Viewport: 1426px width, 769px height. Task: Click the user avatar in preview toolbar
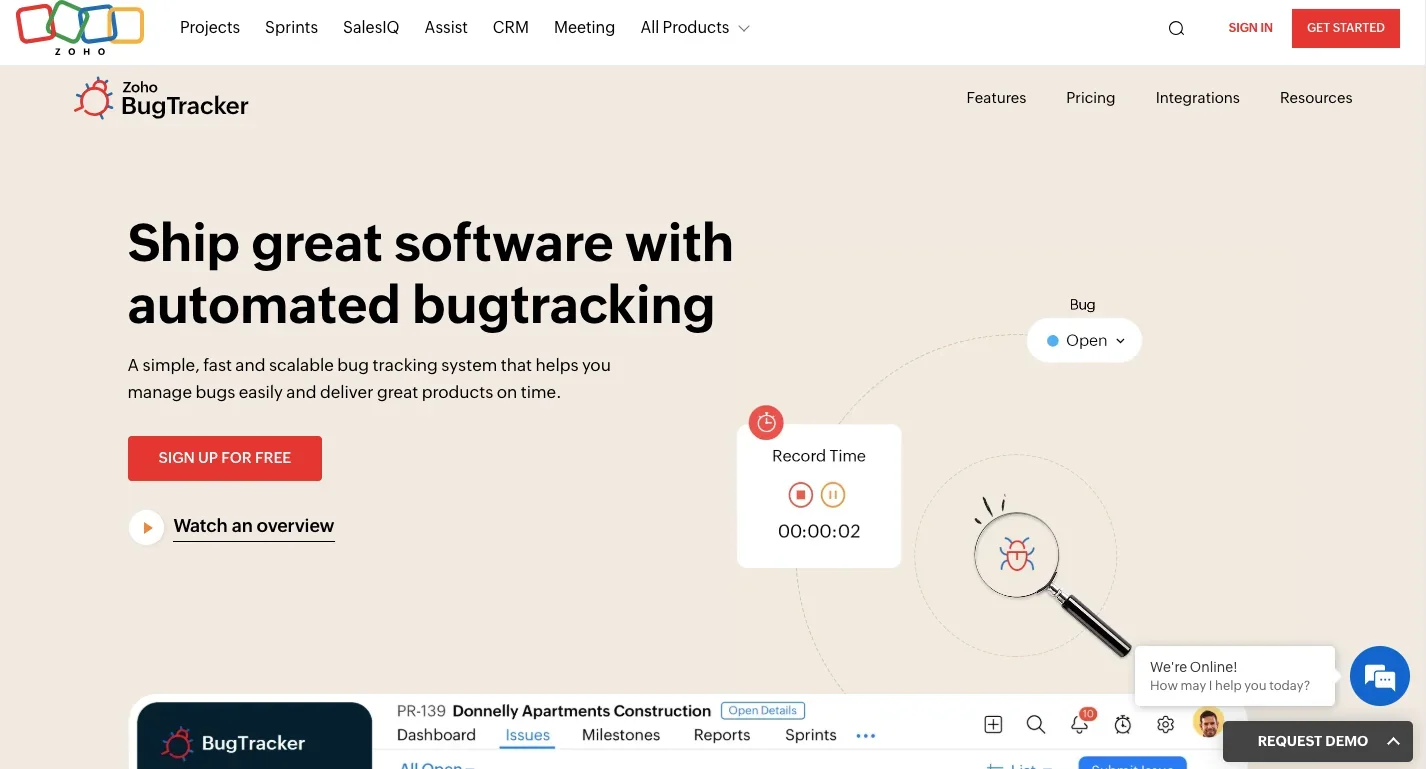click(x=1208, y=722)
